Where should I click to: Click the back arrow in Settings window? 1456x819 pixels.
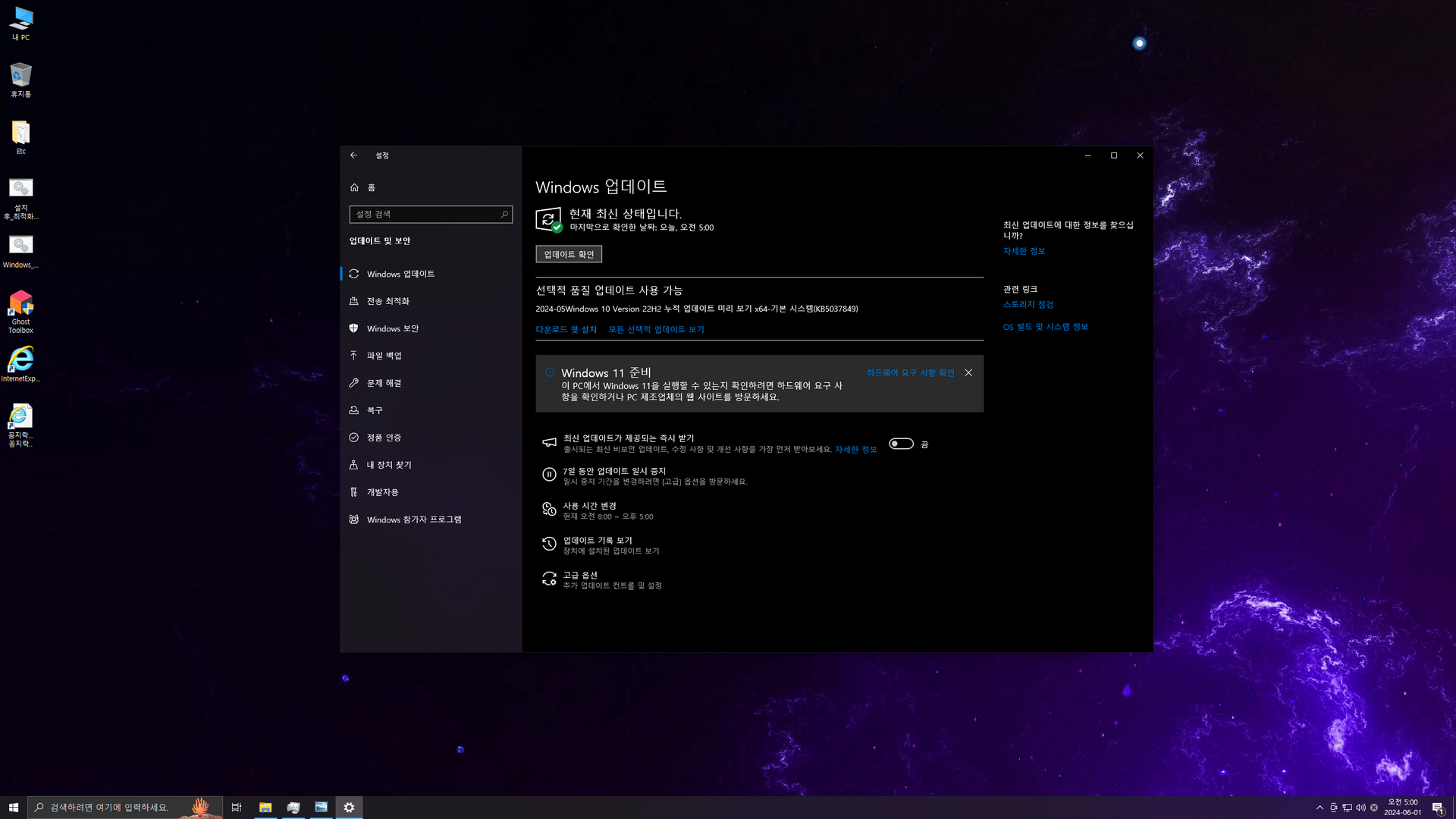[353, 155]
